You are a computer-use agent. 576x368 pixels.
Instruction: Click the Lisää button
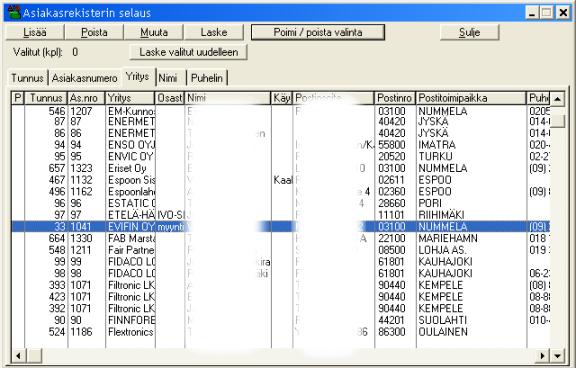point(35,32)
